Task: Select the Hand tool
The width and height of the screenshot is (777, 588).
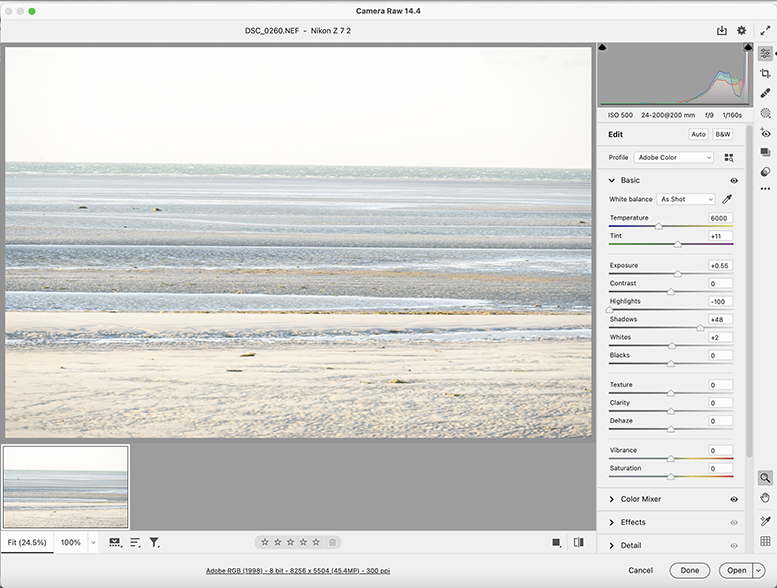Action: (765, 498)
